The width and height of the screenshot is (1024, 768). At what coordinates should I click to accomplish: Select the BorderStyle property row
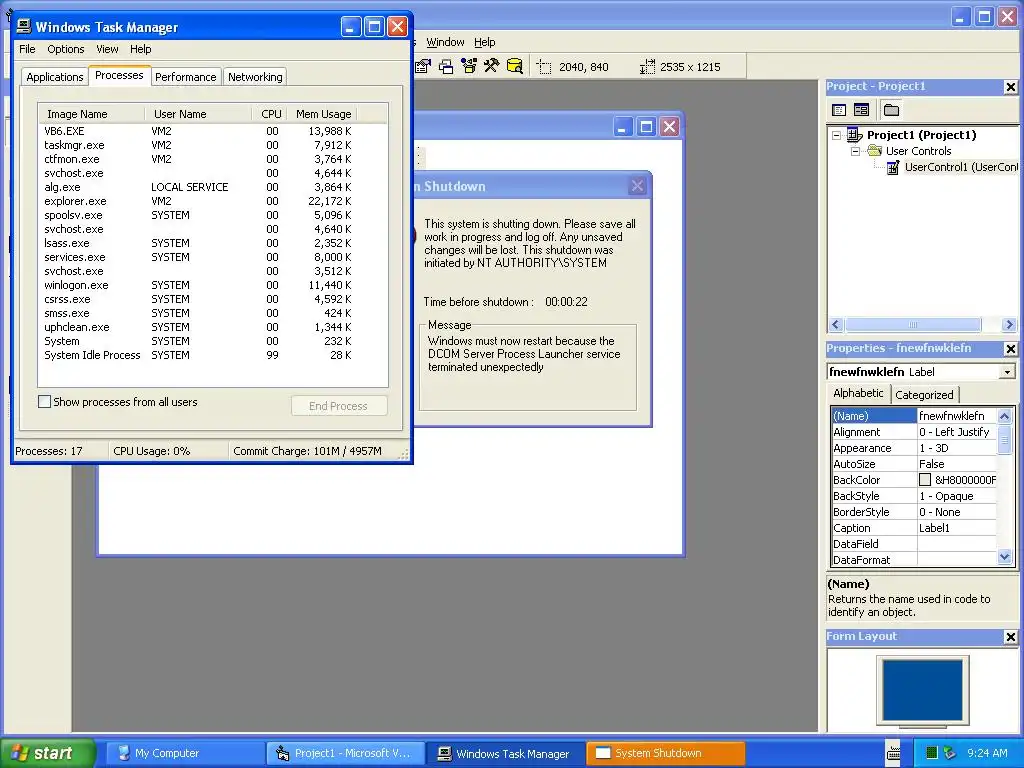(x=914, y=512)
